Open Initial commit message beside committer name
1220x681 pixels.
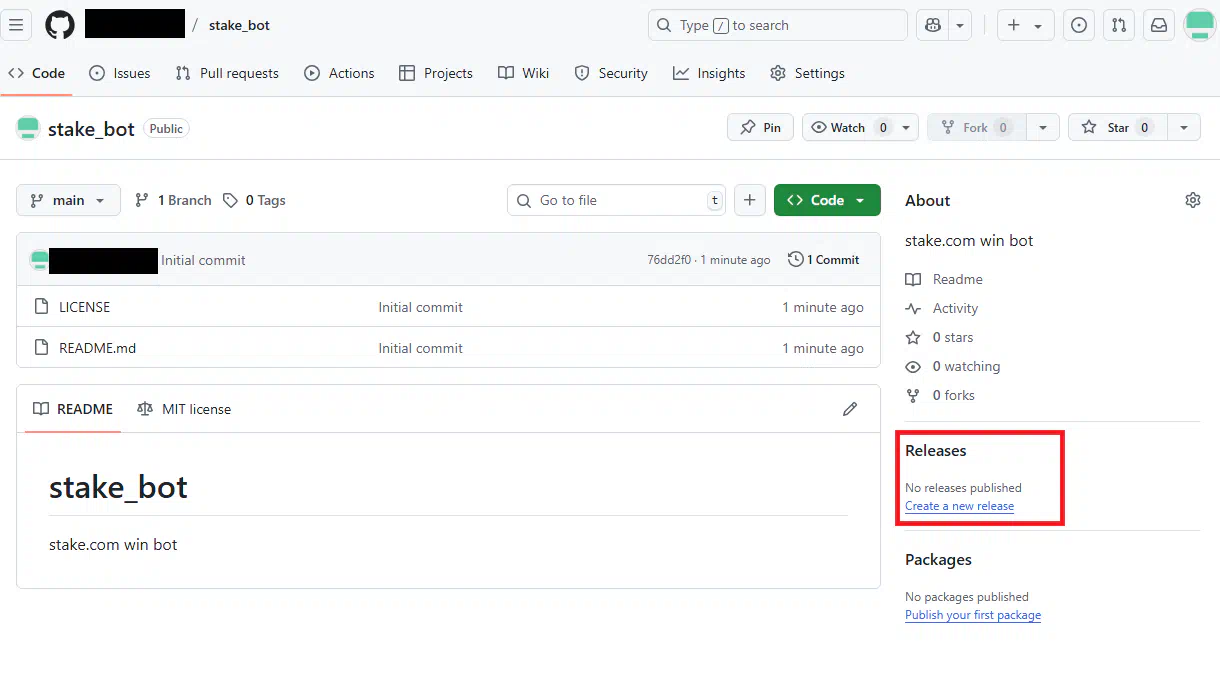click(x=203, y=260)
